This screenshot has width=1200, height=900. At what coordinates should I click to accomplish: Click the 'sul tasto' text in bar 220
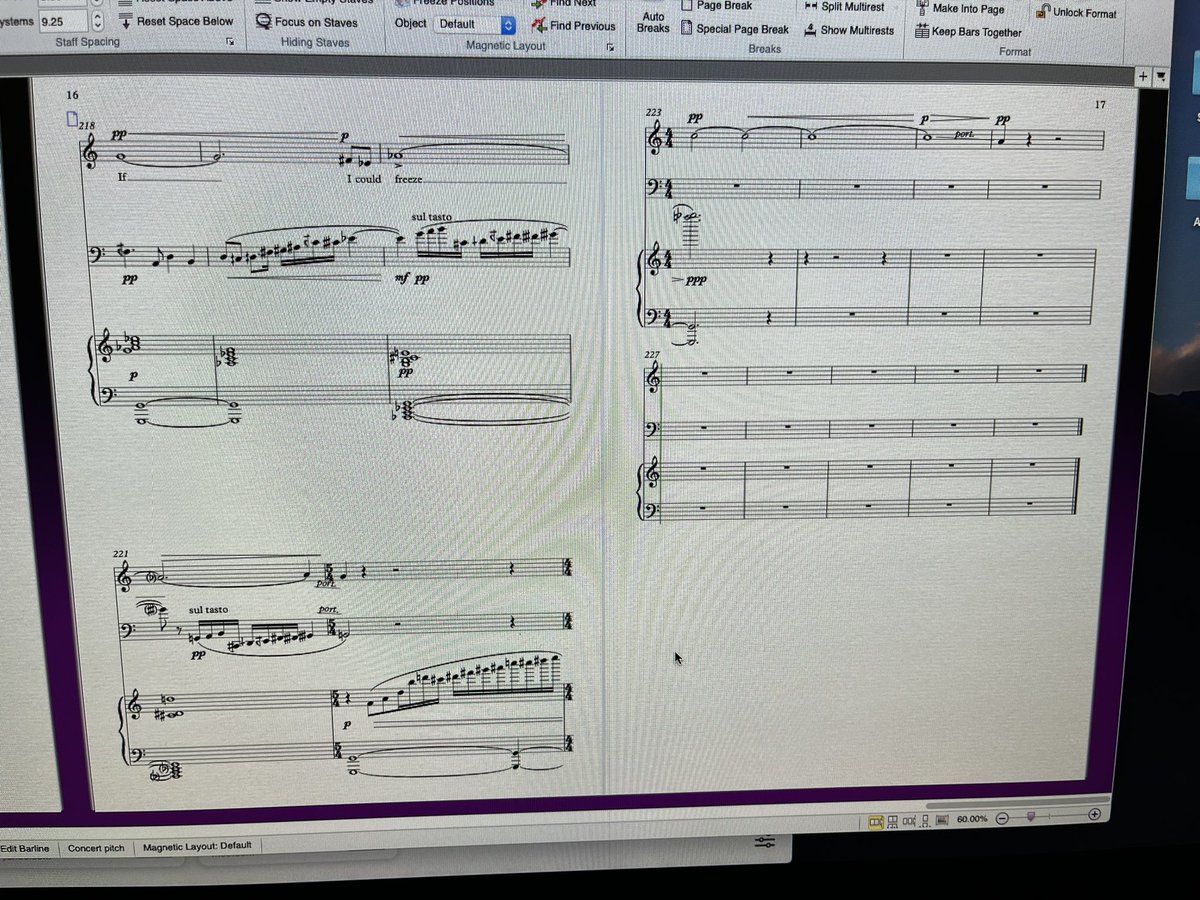click(x=432, y=217)
